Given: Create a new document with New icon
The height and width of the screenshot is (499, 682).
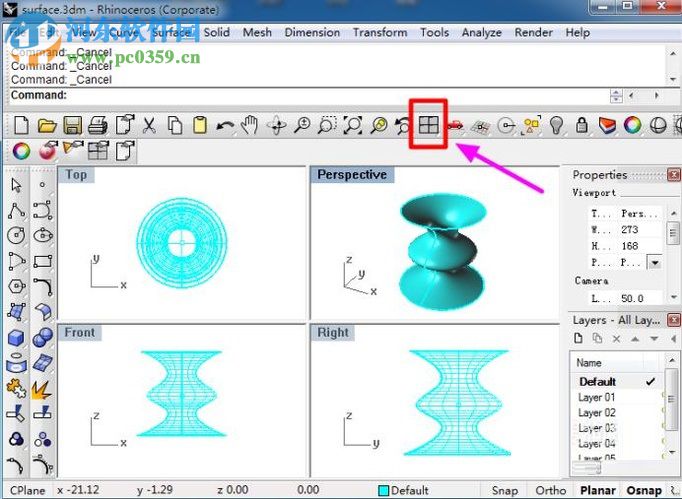Looking at the screenshot, I should 21,126.
